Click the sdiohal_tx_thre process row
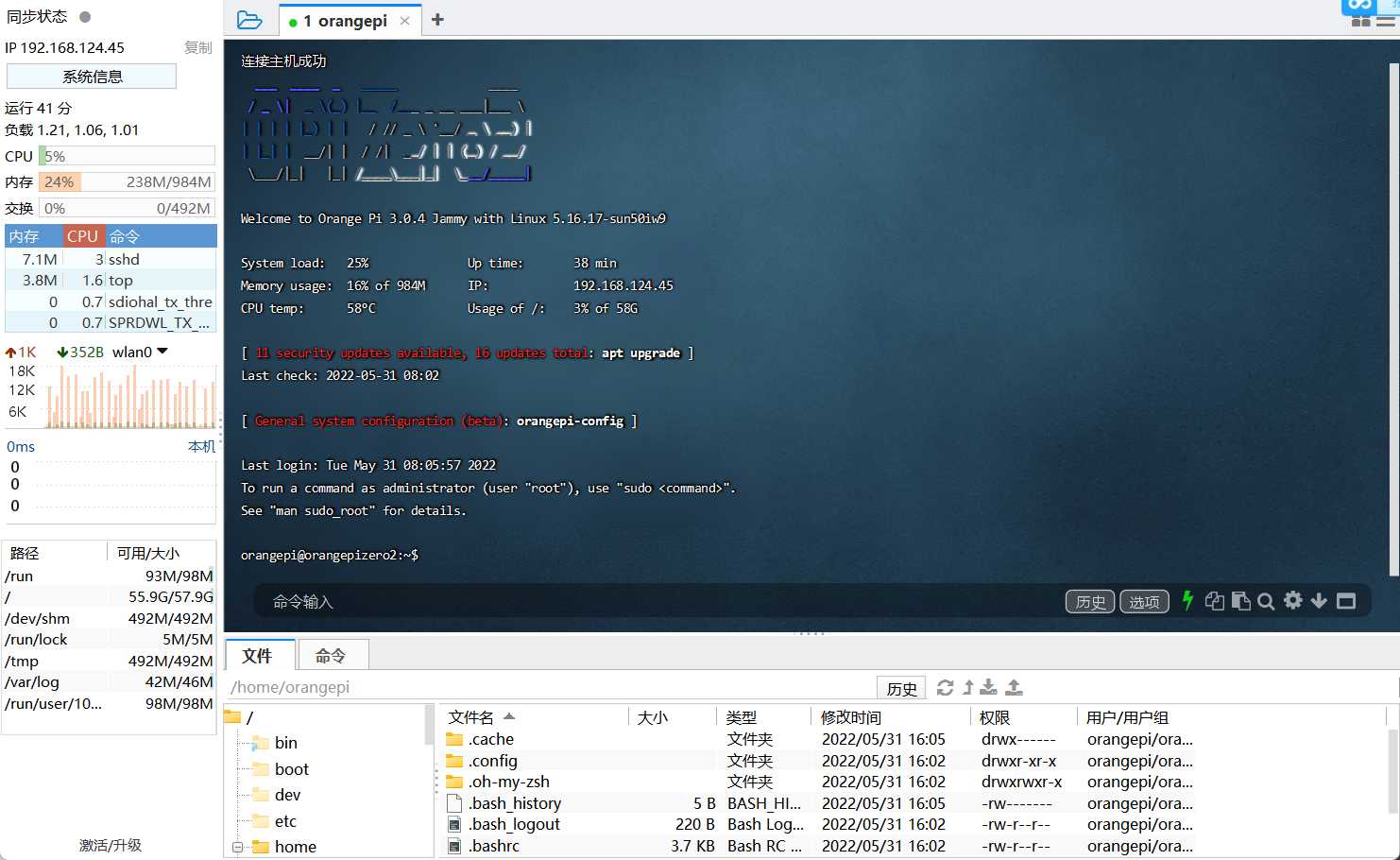The image size is (1400, 860). click(x=111, y=301)
